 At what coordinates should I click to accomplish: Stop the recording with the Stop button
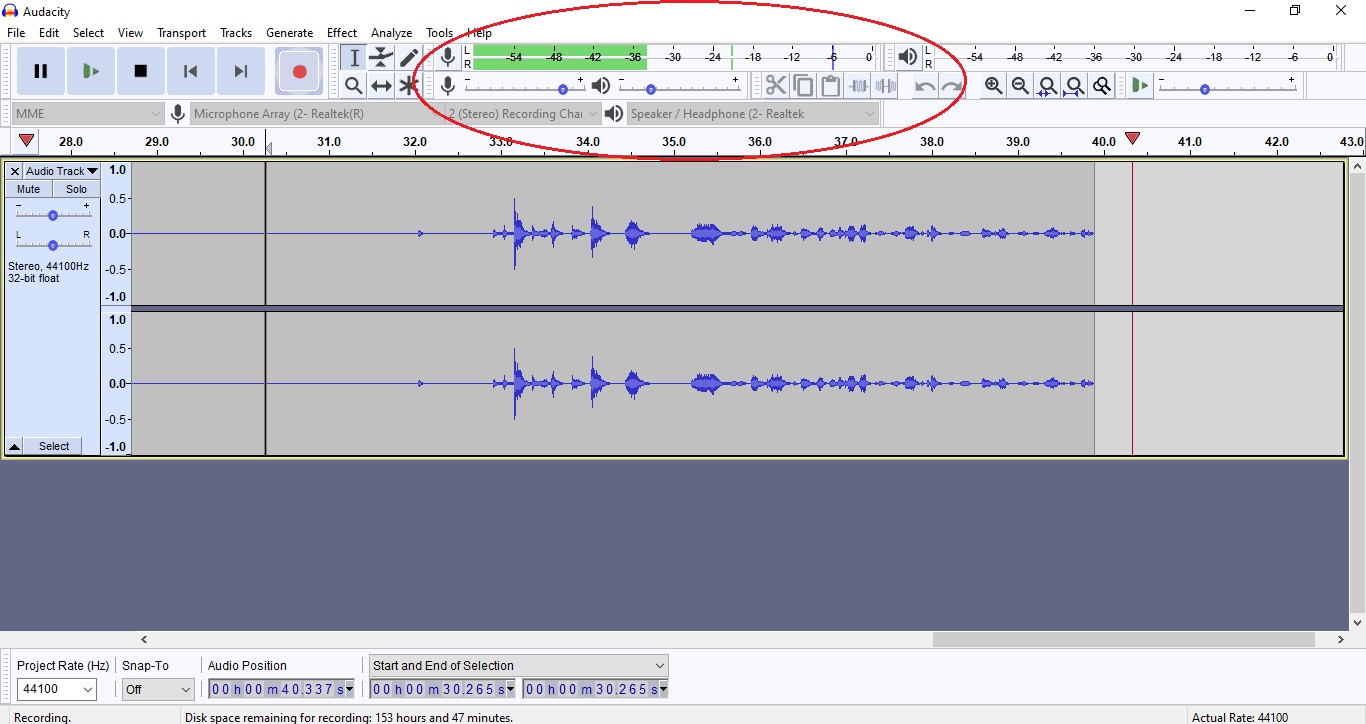141,71
